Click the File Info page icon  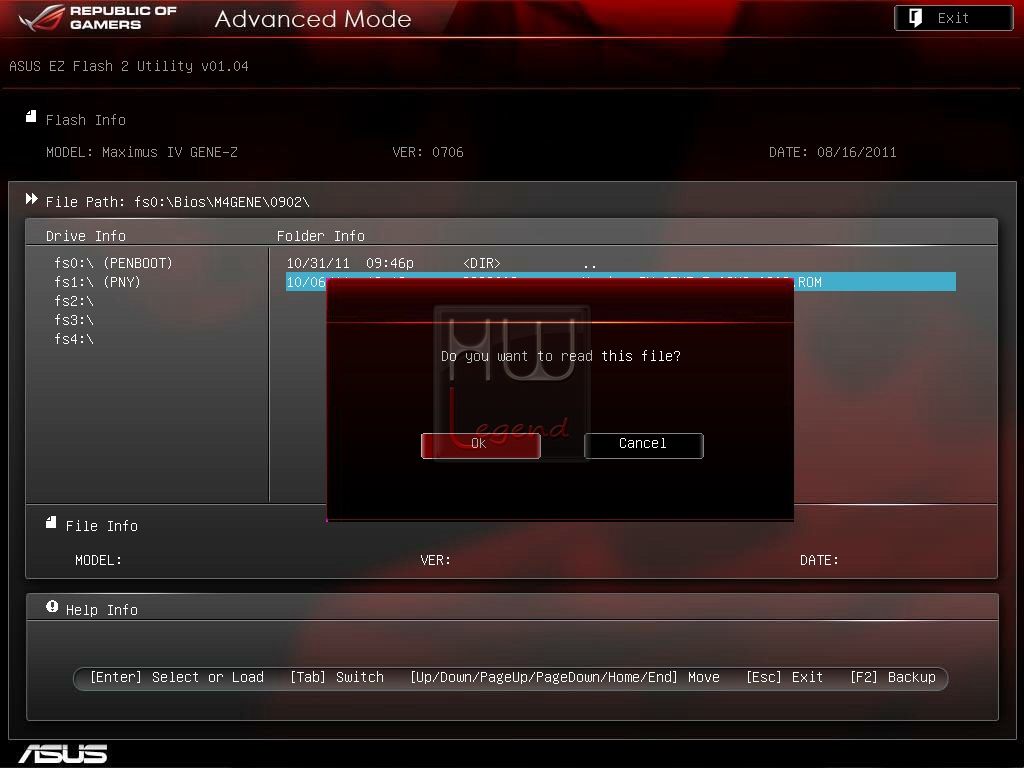pos(51,522)
